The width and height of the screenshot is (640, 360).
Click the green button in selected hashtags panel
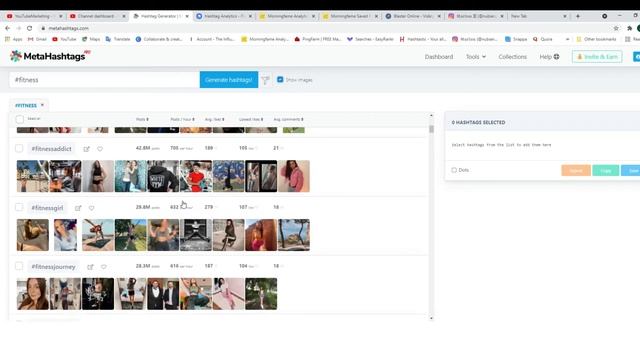click(606, 170)
